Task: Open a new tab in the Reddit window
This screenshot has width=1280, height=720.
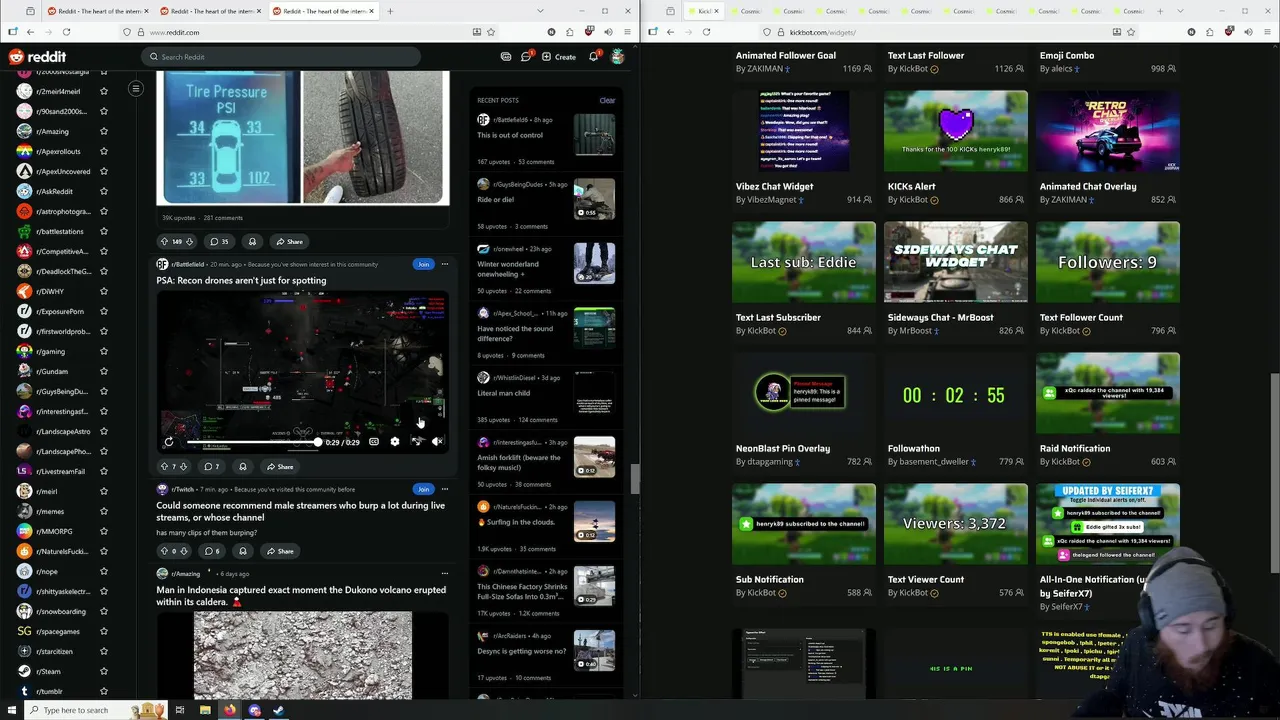Action: [390, 11]
